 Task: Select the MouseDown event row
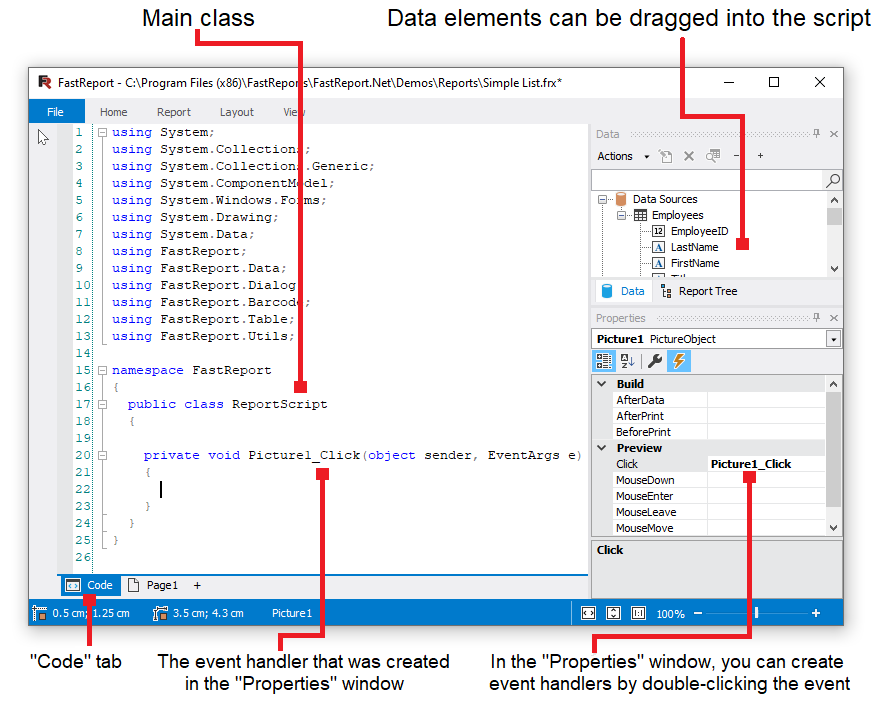click(719, 480)
